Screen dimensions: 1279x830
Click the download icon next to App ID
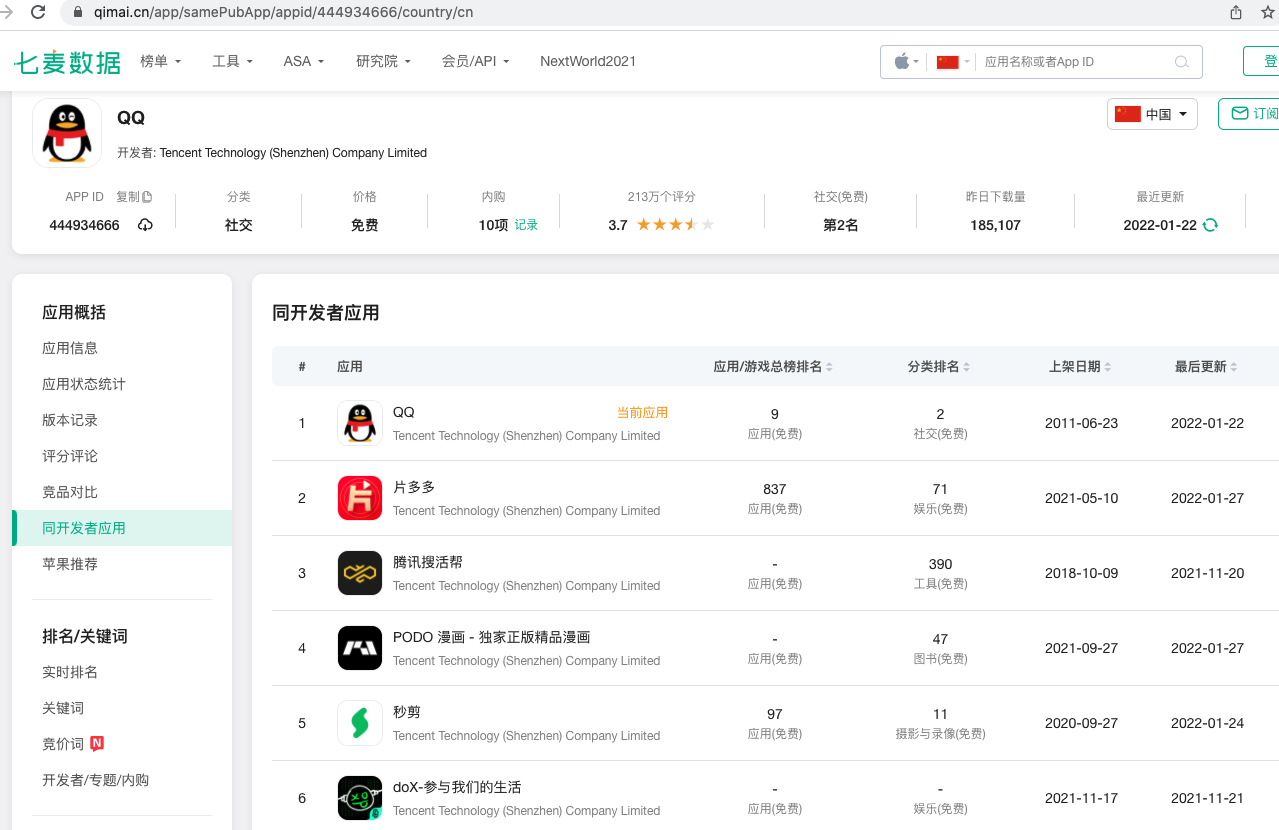pyautogui.click(x=145, y=225)
